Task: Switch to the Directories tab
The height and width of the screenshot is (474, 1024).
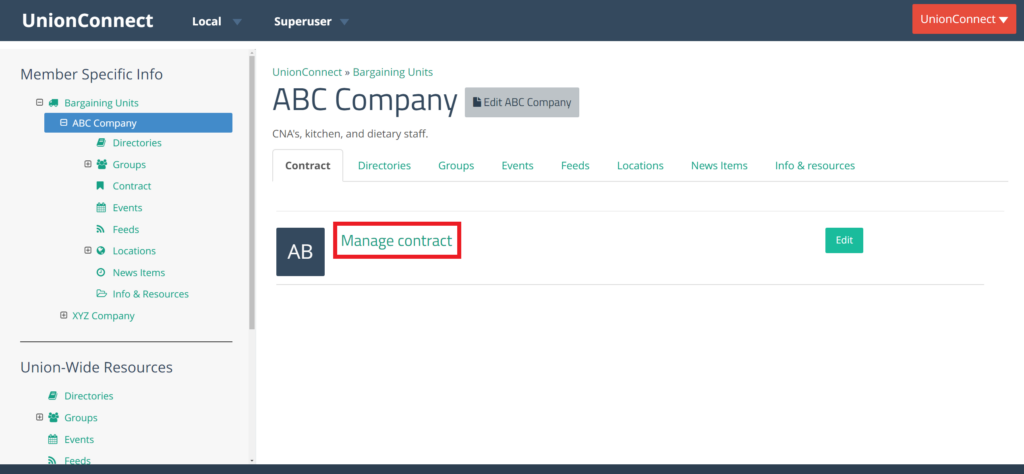Action: [x=384, y=166]
